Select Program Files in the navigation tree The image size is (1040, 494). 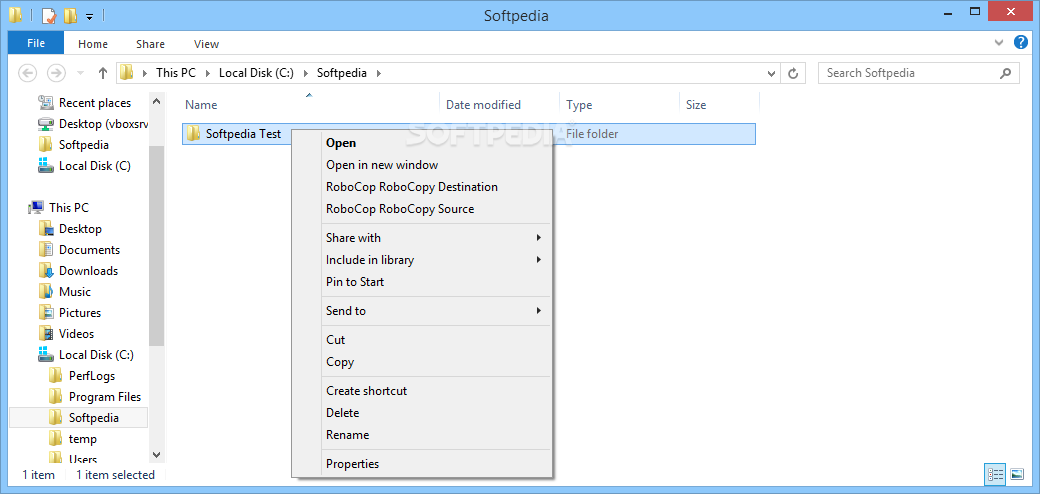point(105,397)
